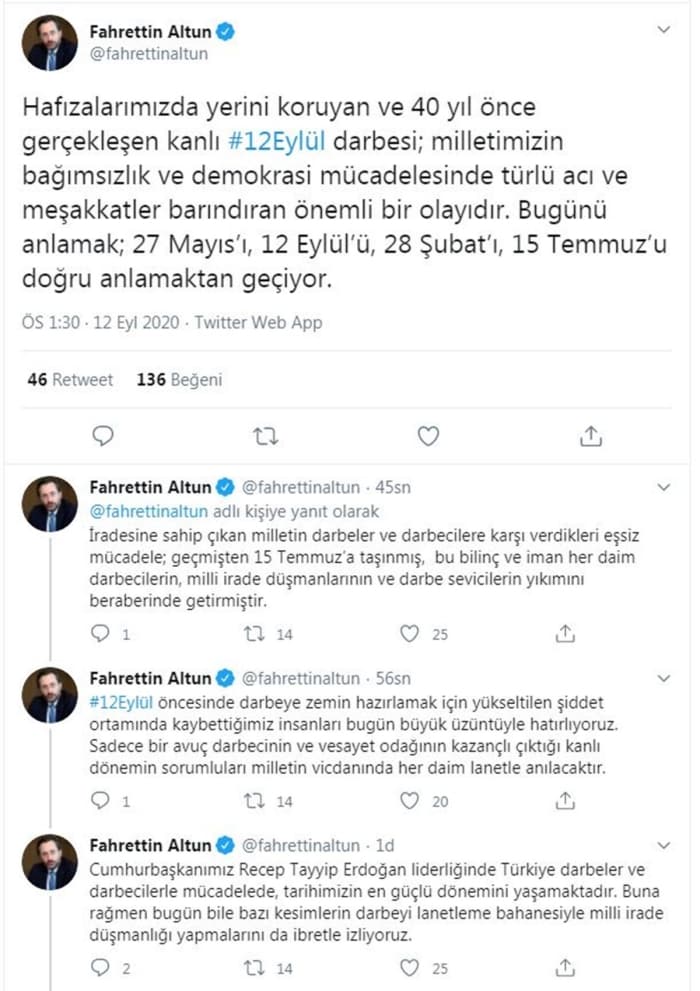Reply to the 1d tweet about Erdoğan
Image resolution: width=700 pixels, height=991 pixels.
pyautogui.click(x=100, y=967)
